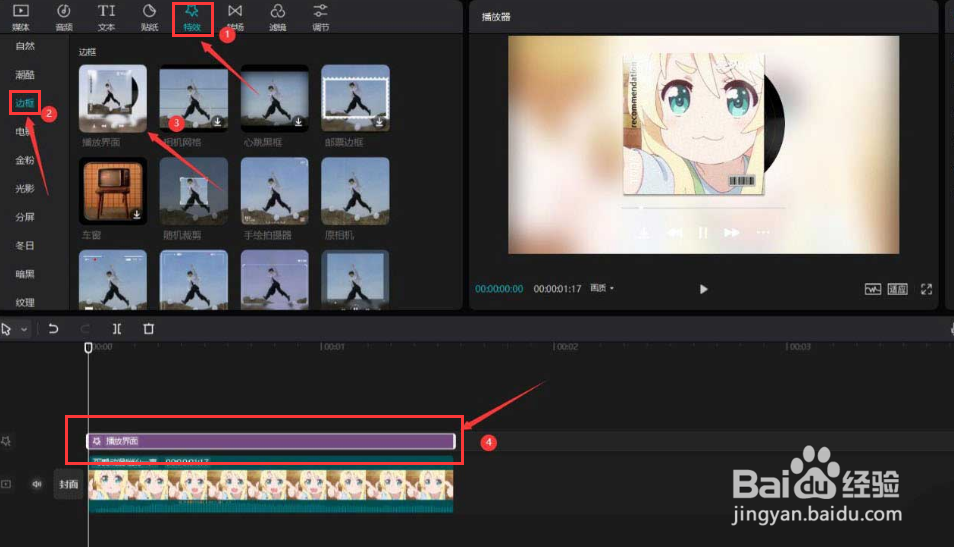Click the timeline playhead handle

[x=88, y=347]
